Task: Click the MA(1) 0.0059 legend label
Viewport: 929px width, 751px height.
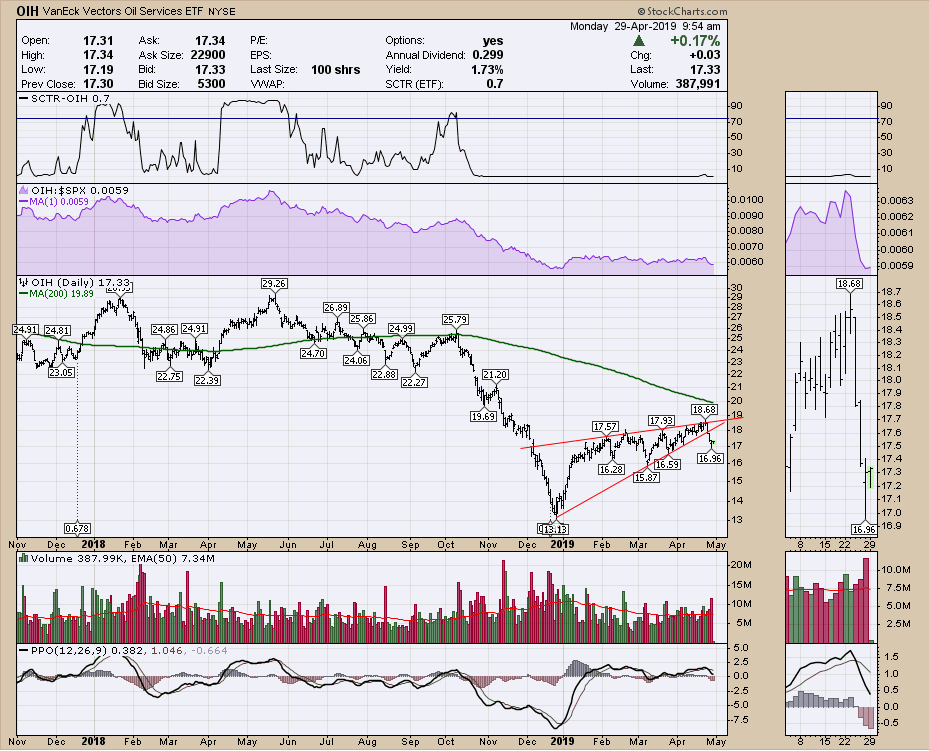Action: pyautogui.click(x=54, y=201)
